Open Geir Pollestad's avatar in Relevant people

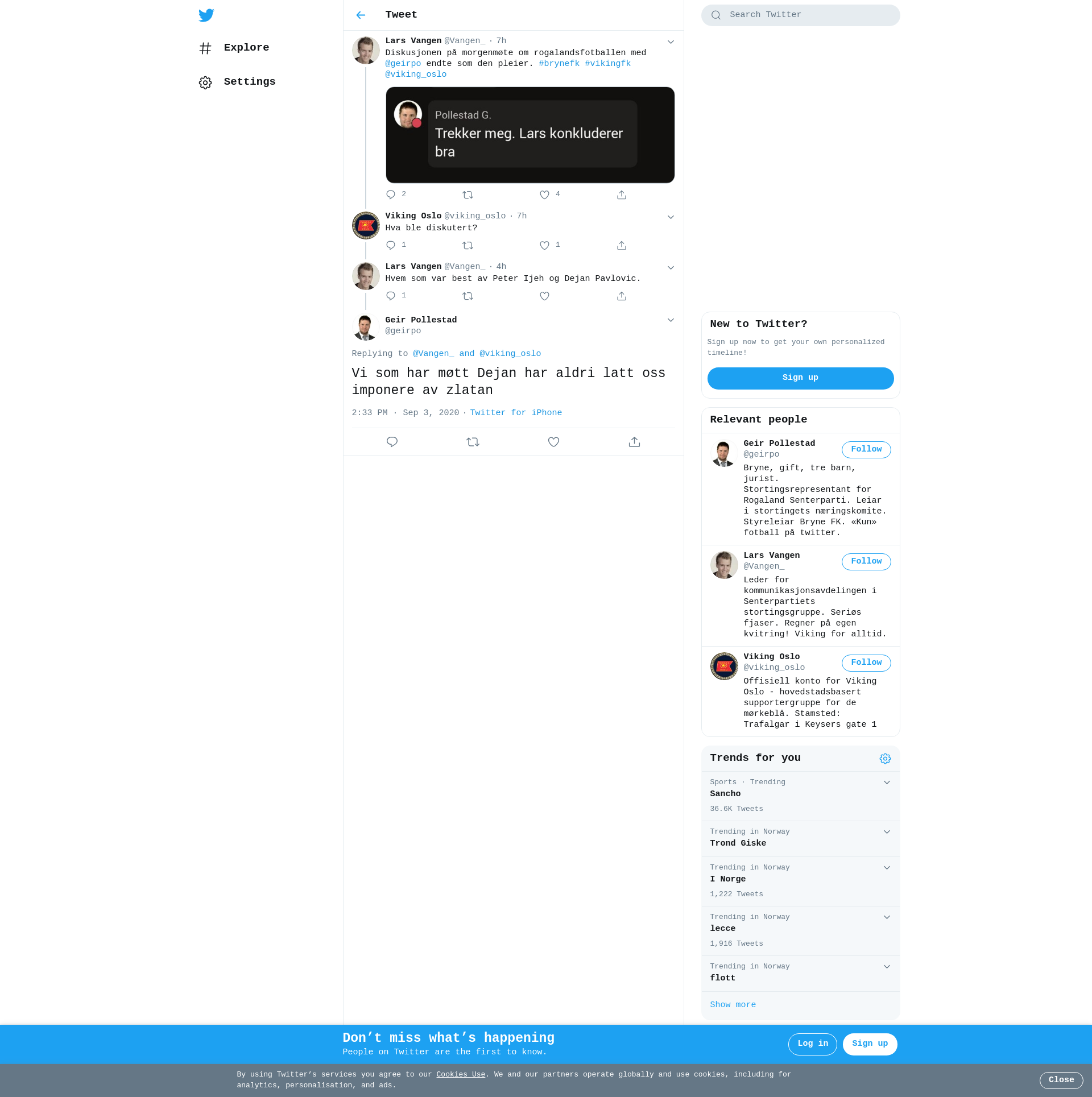pyautogui.click(x=723, y=453)
